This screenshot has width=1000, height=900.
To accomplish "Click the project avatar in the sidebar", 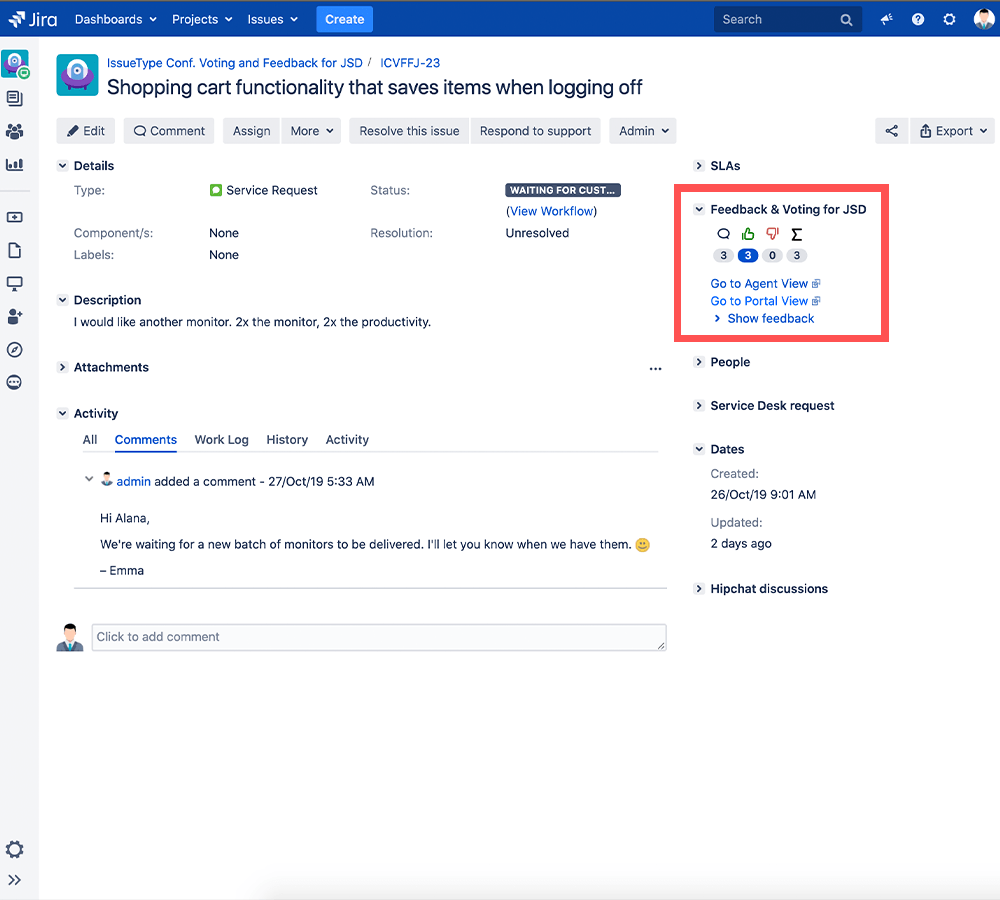I will coord(15,64).
